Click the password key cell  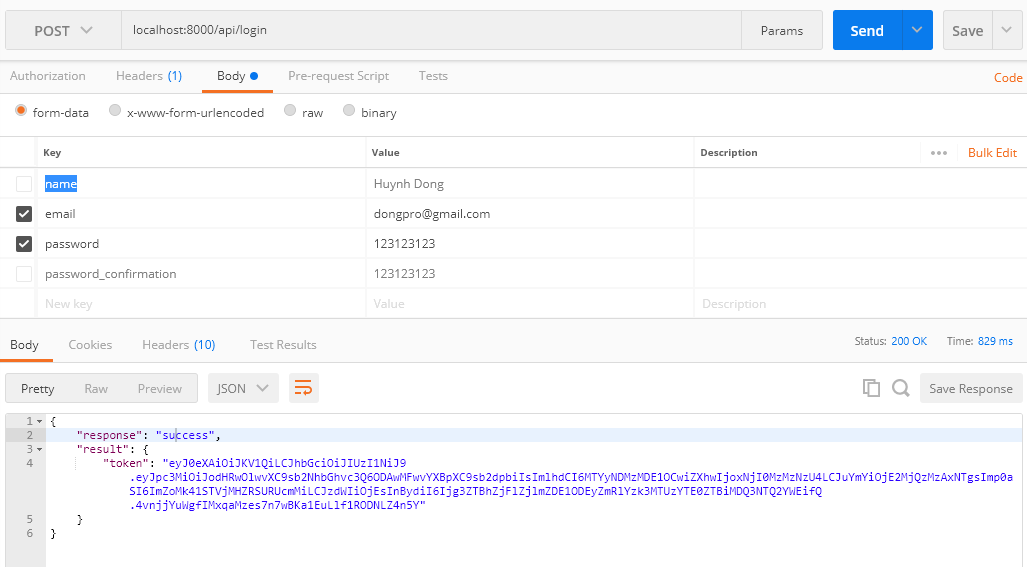pos(201,244)
